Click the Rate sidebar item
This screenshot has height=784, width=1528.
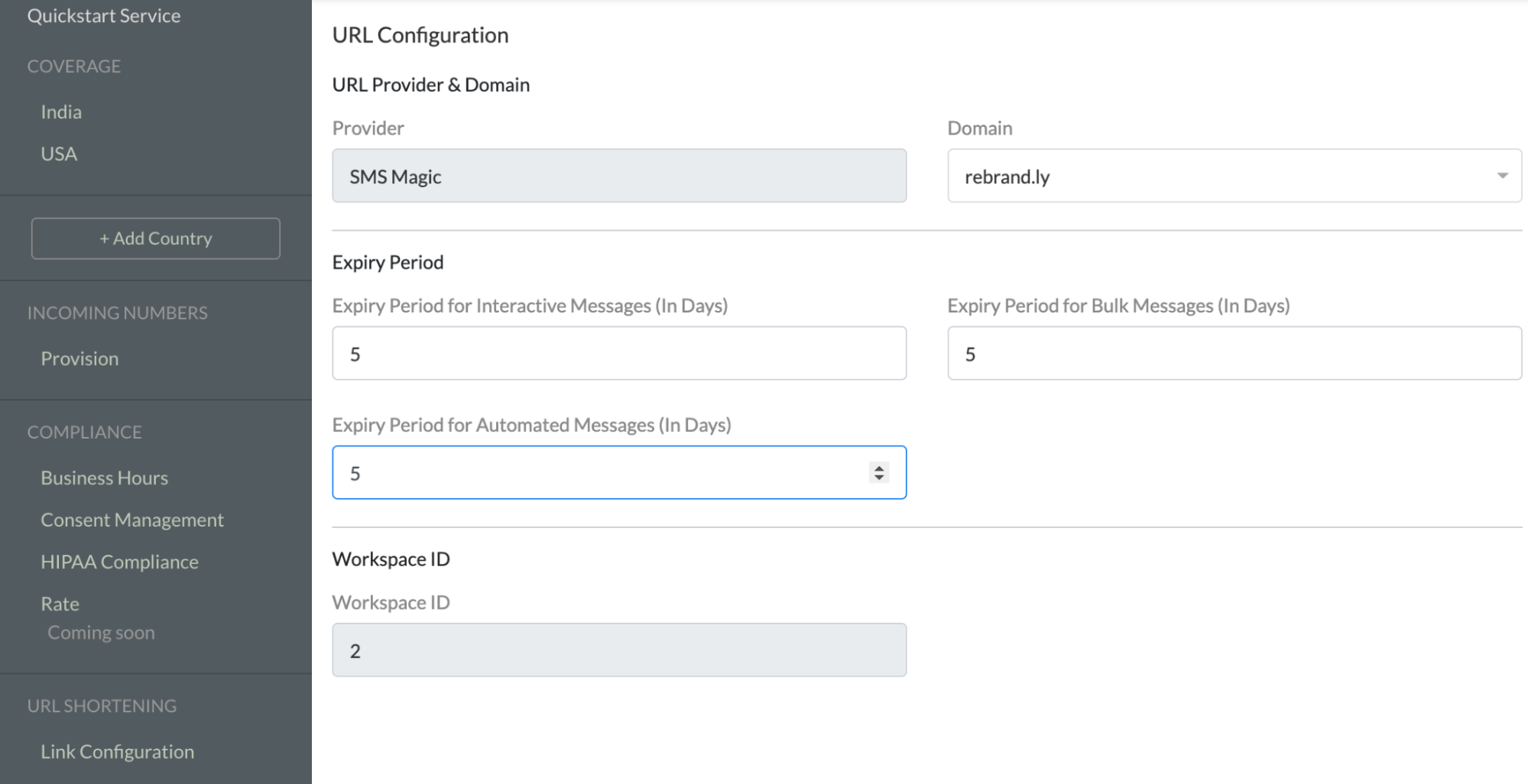(x=59, y=603)
